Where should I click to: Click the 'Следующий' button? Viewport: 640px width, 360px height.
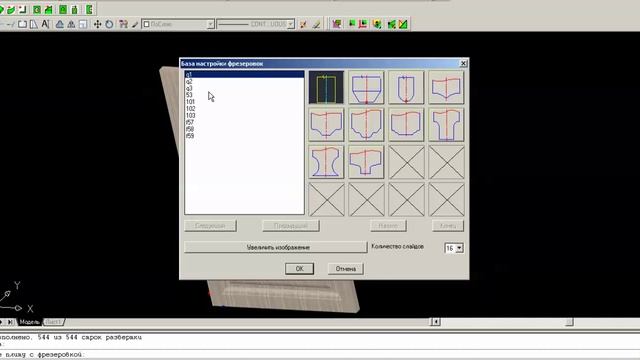coord(210,226)
